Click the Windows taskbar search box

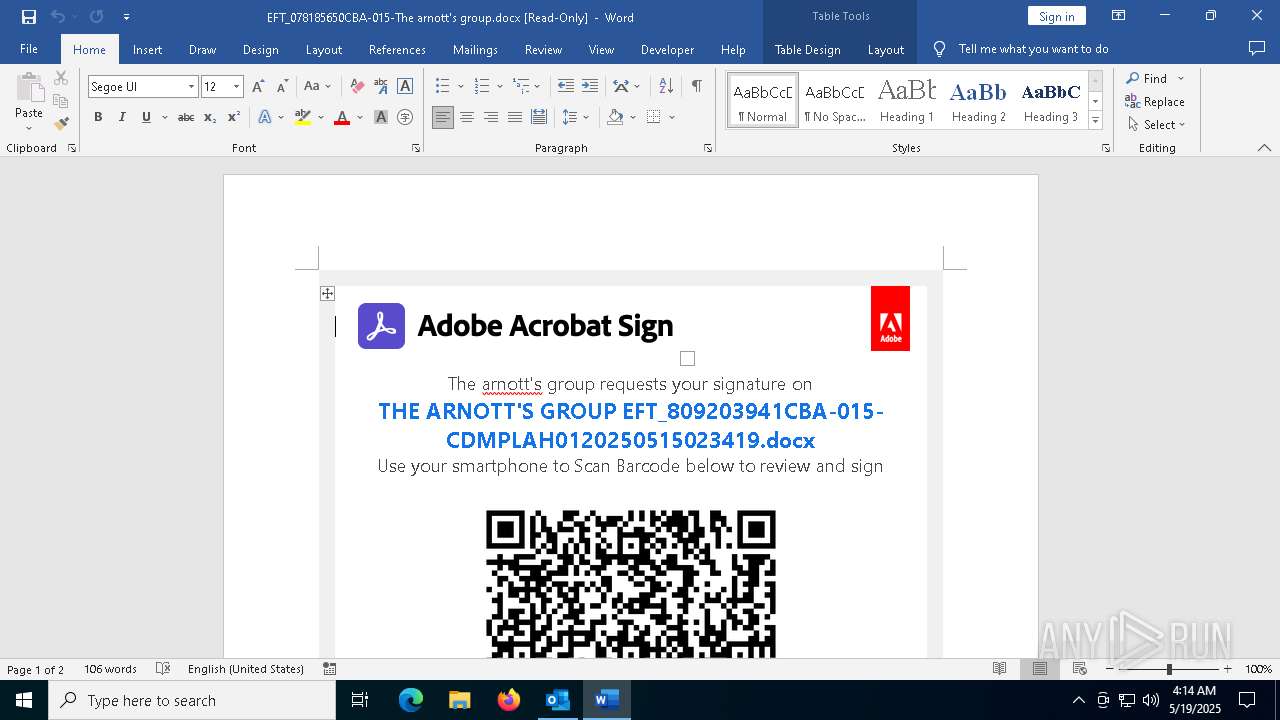pyautogui.click(x=192, y=700)
